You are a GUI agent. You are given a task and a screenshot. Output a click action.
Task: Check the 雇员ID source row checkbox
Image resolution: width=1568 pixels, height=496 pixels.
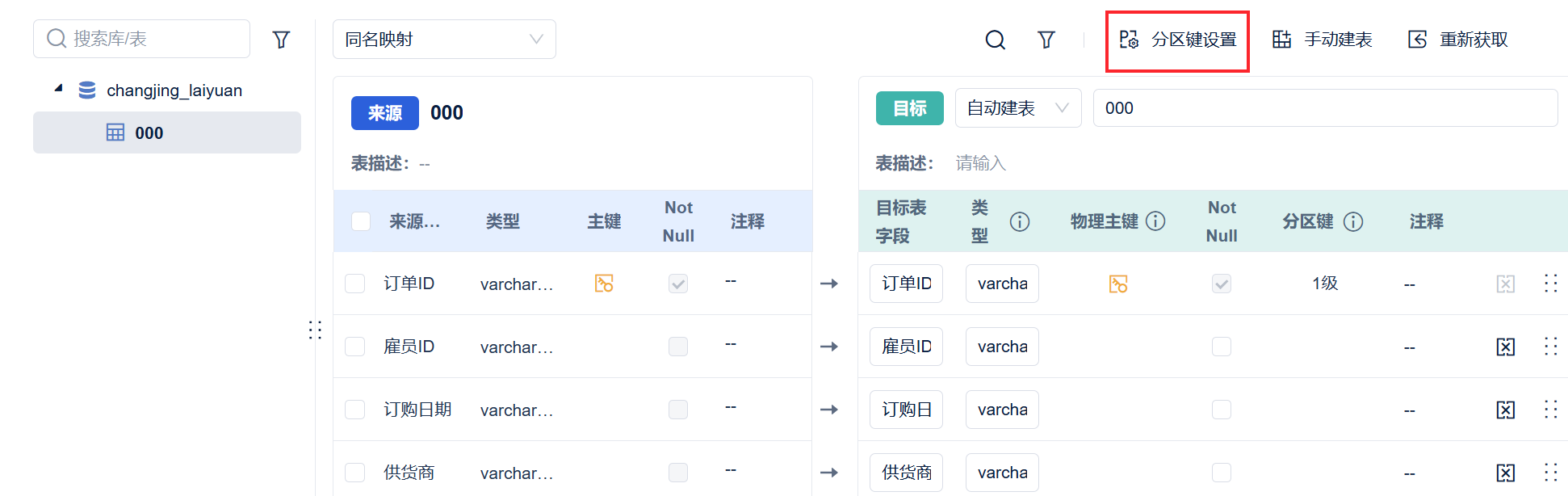[355, 347]
